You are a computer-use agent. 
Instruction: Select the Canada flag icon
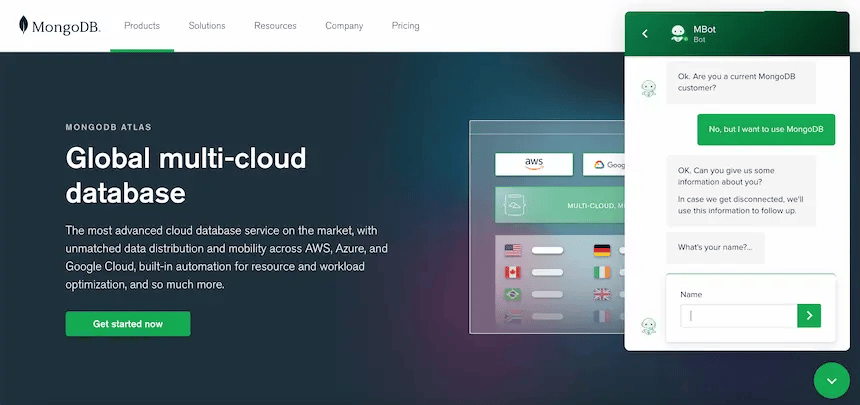(513, 272)
